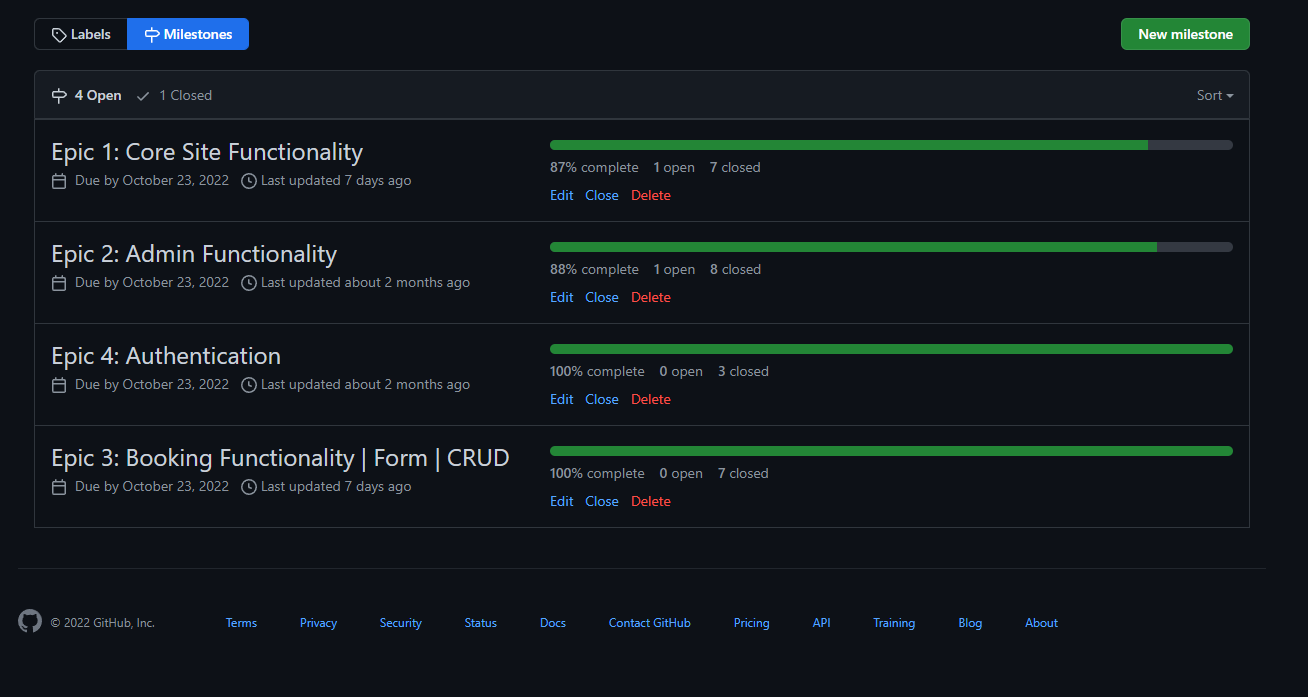The image size is (1308, 697).
Task: Click '88% complete' text in Epic 2
Action: 594,269
